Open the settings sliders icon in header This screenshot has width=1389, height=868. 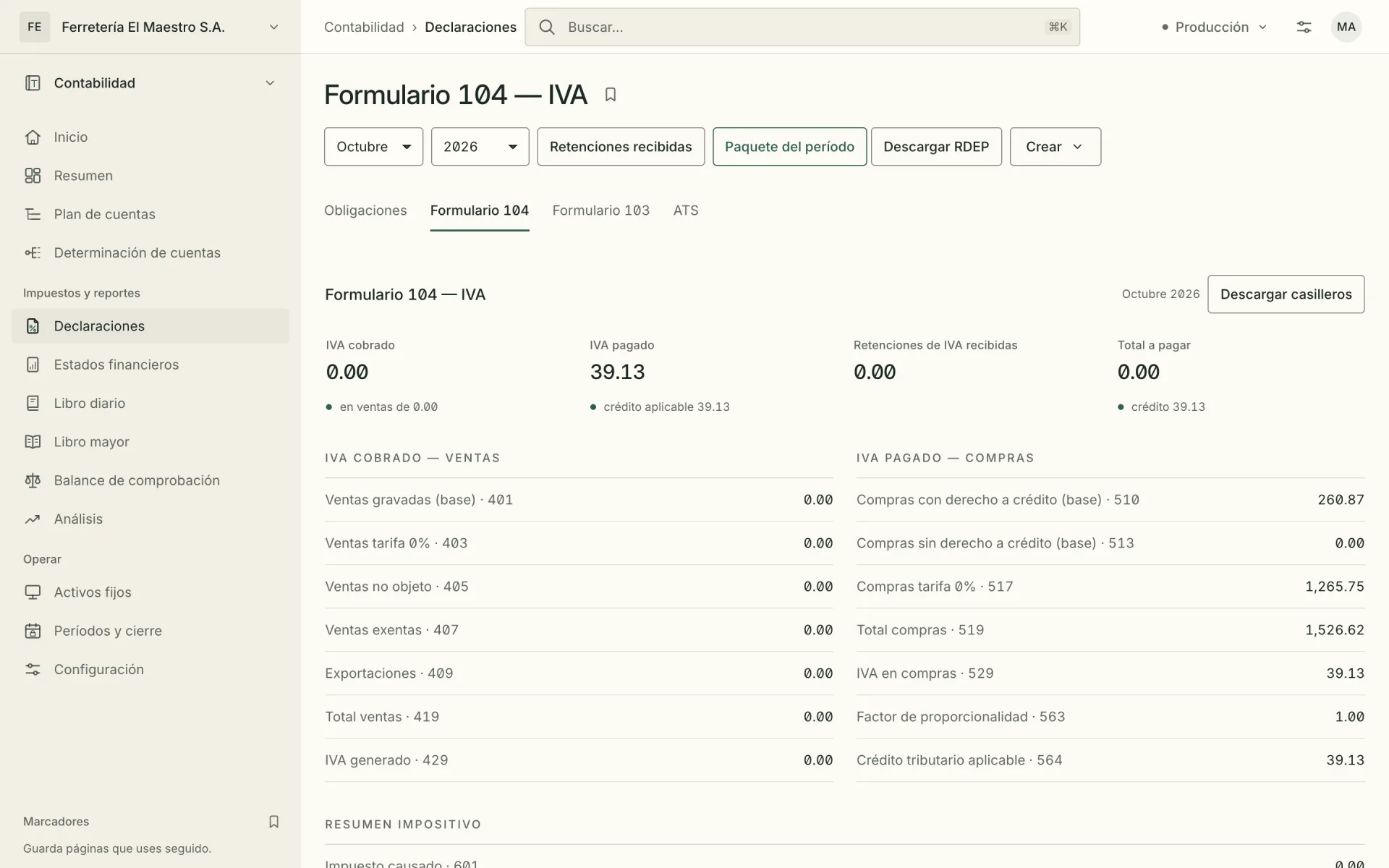point(1304,27)
